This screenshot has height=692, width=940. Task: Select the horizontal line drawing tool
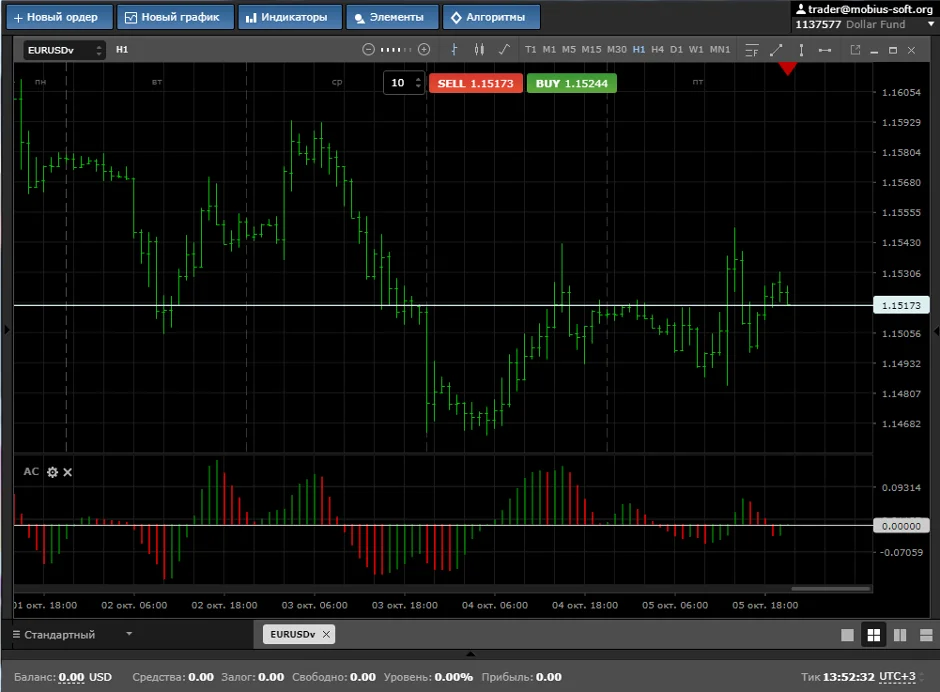tap(825, 50)
